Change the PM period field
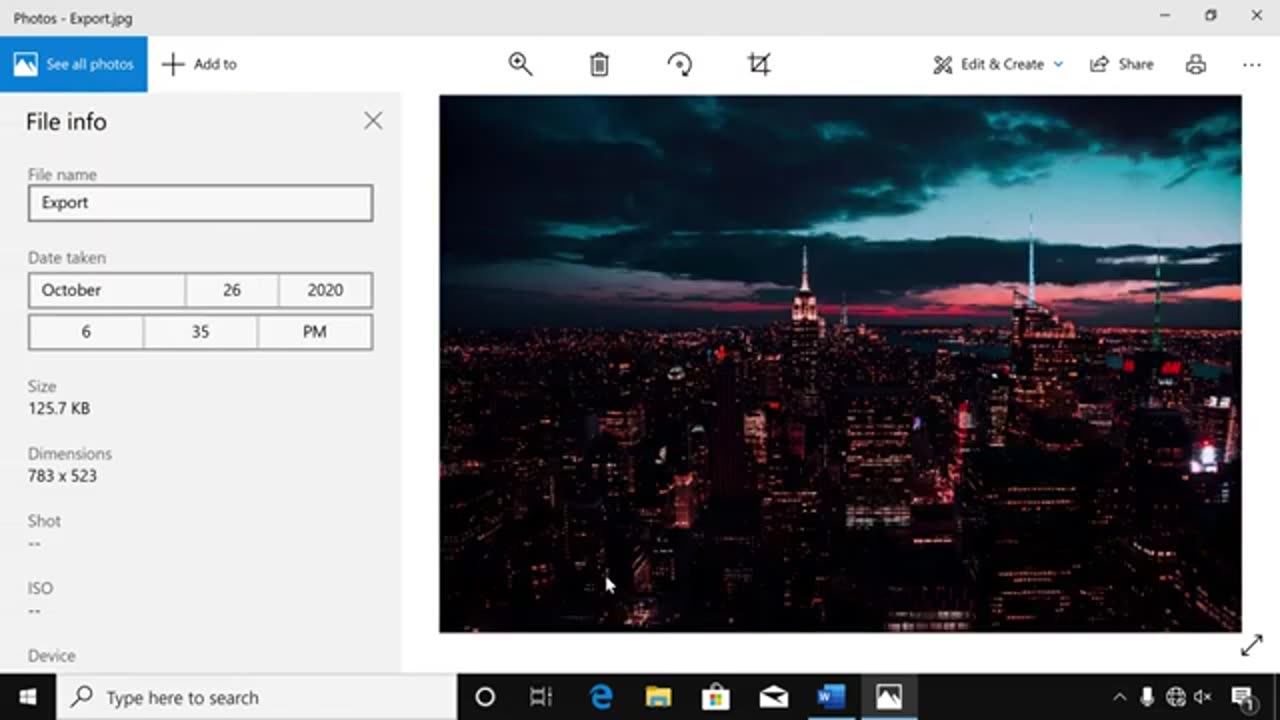Image resolution: width=1280 pixels, height=720 pixels. click(x=315, y=332)
